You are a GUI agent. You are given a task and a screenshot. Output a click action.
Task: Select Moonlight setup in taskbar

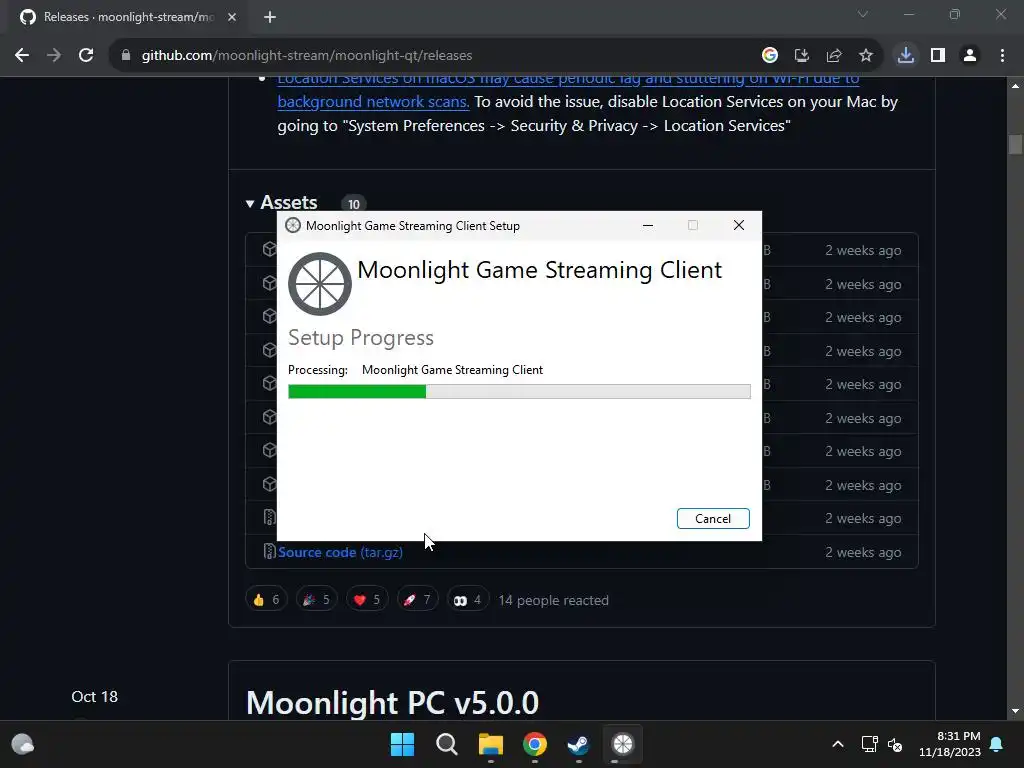tap(623, 744)
